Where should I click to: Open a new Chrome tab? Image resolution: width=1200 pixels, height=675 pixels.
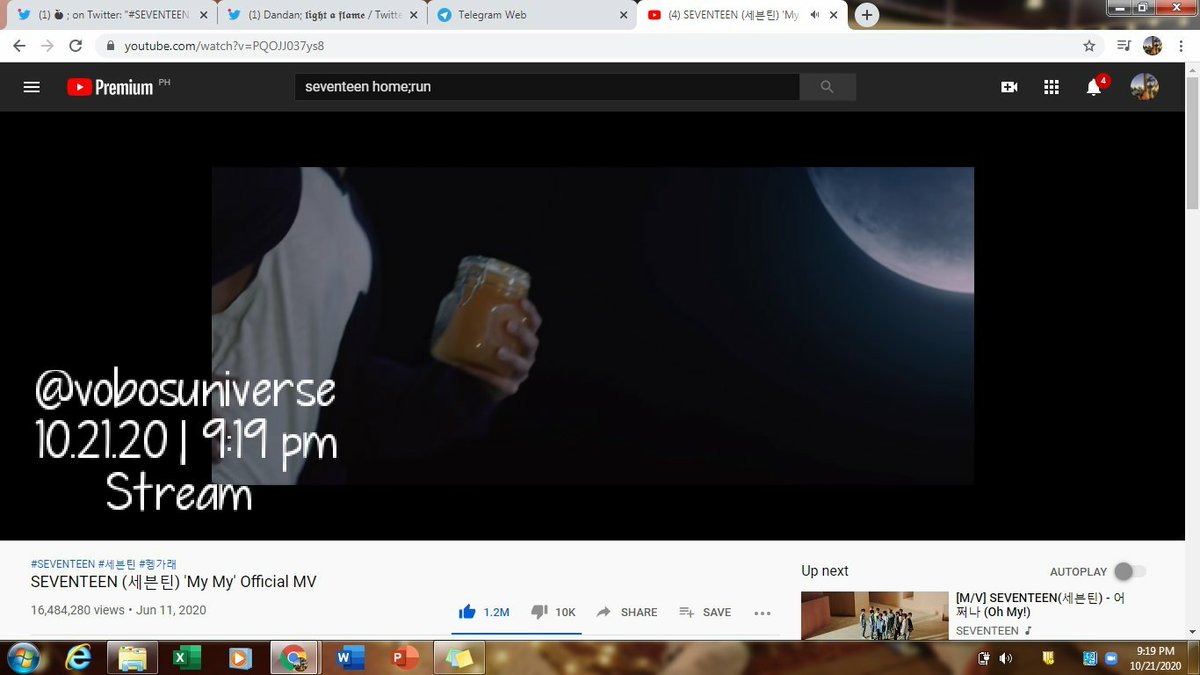(866, 15)
